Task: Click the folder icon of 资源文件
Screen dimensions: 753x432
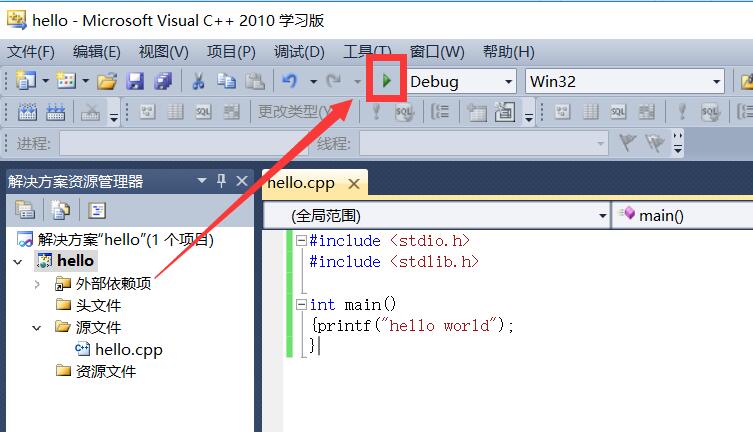Action: [63, 370]
